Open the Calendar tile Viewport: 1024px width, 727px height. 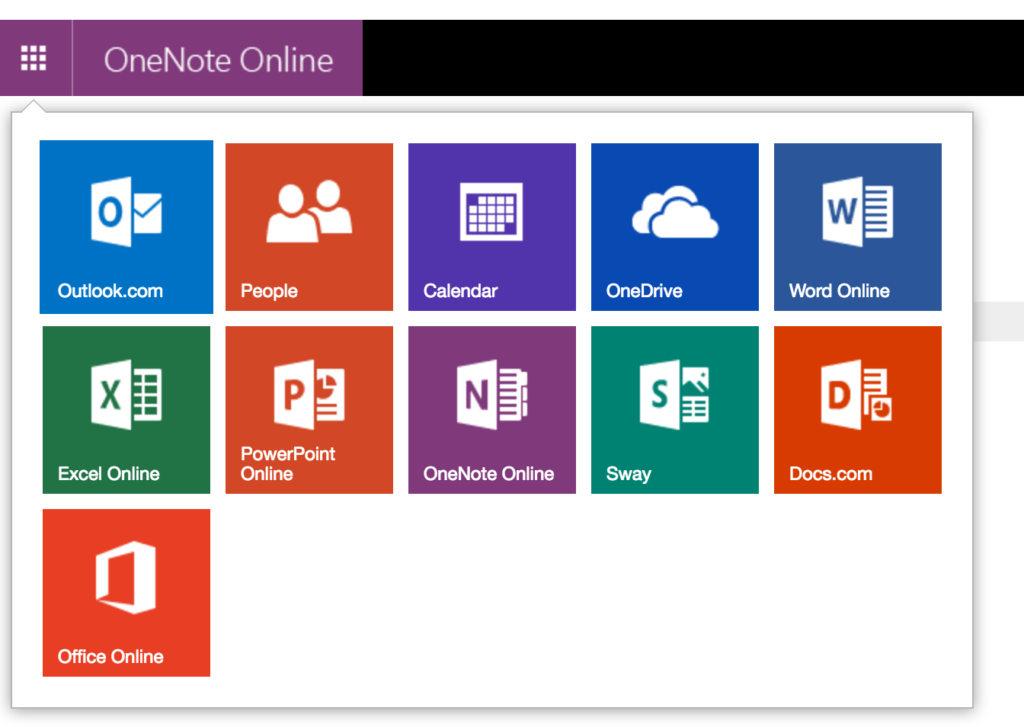(x=492, y=227)
